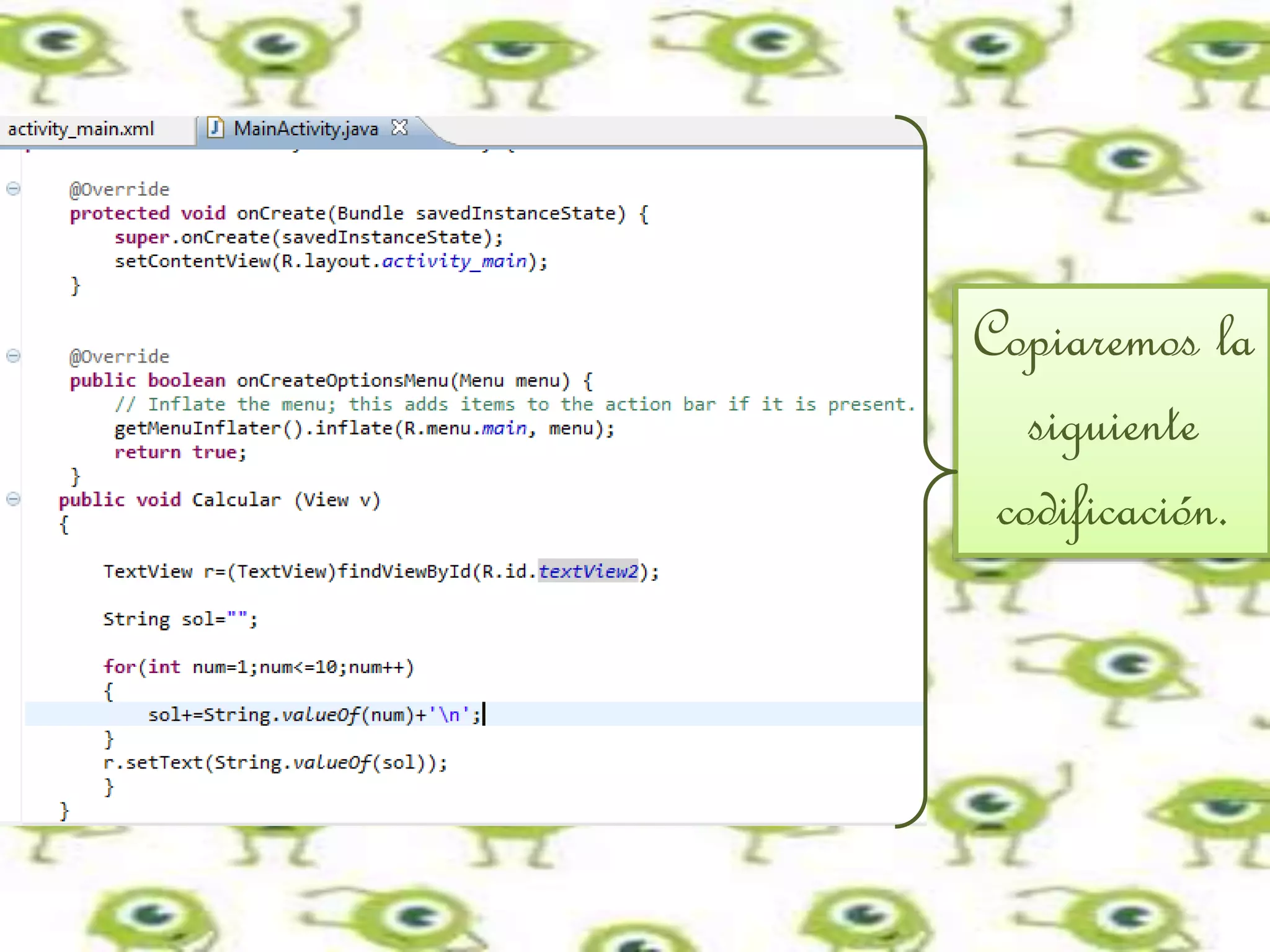
Task: Collapse the onCreate method fold marker
Action: (14, 188)
